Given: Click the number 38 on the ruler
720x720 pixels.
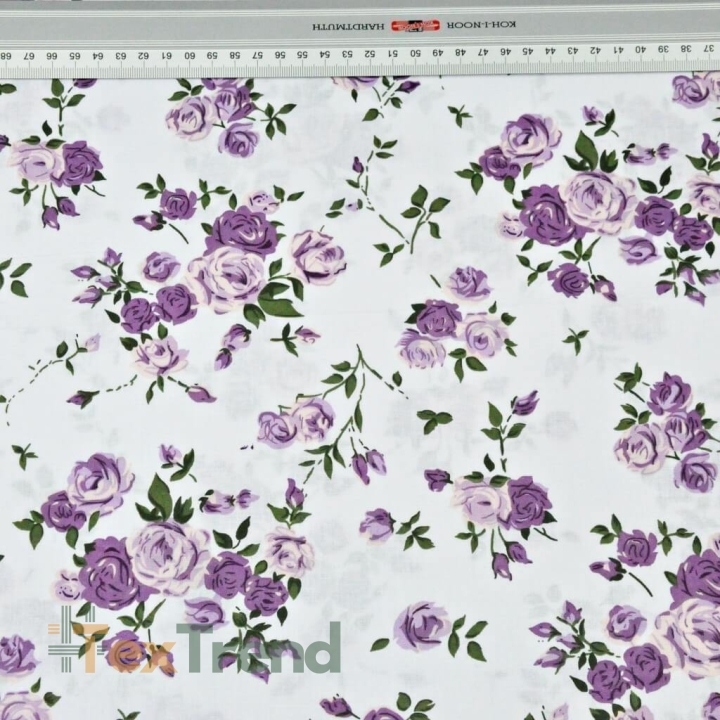Looking at the screenshot, I should point(686,48).
